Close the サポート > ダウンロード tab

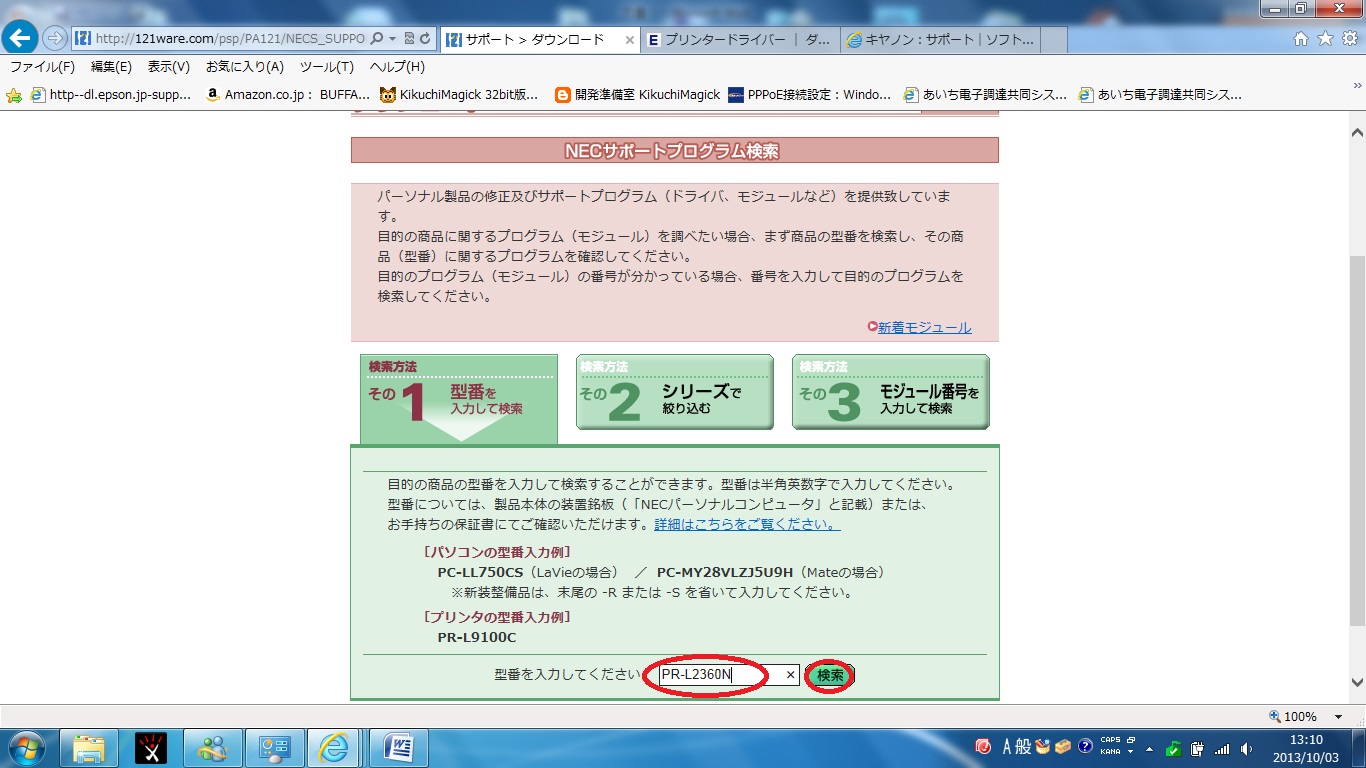[630, 40]
